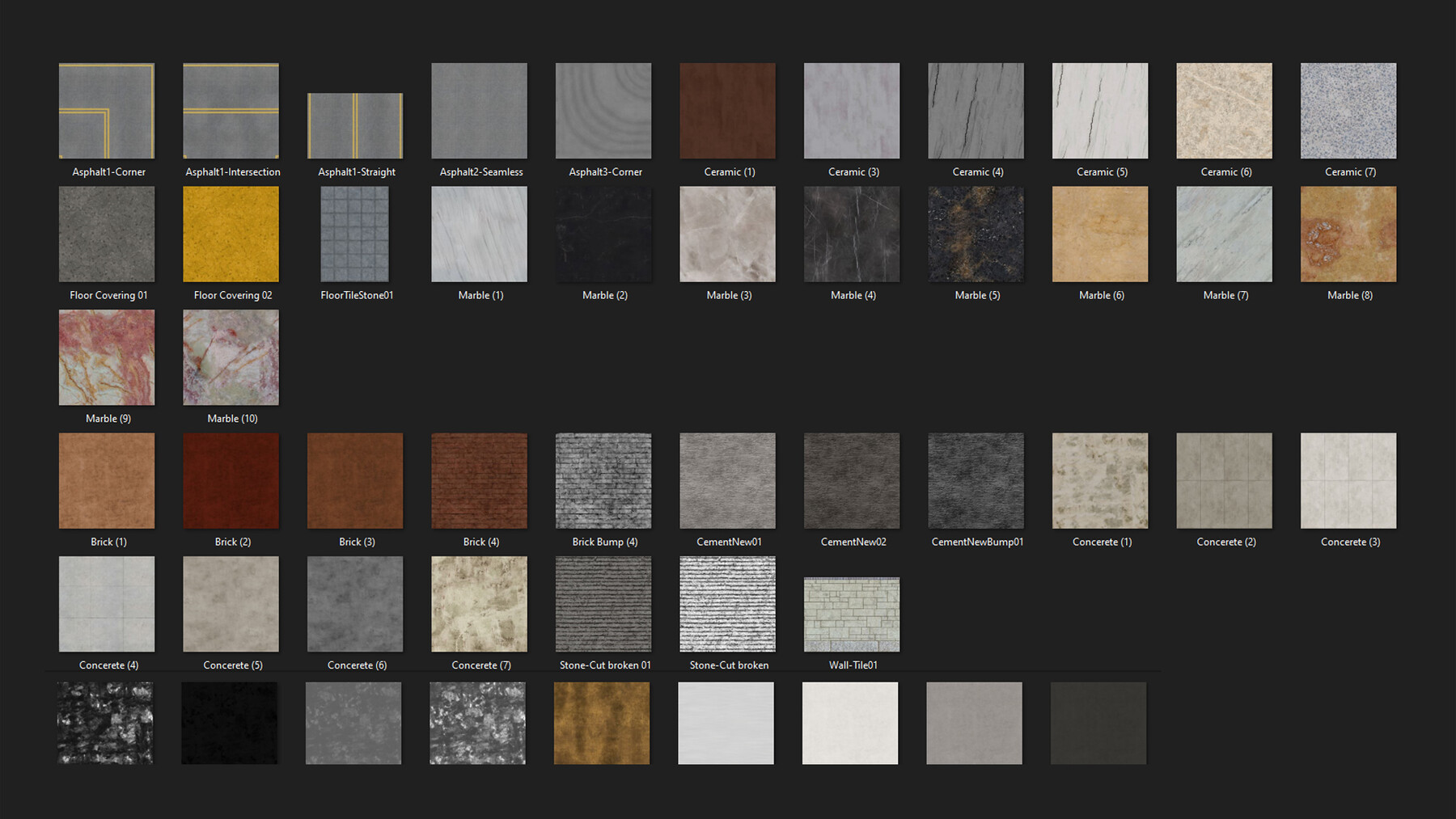Select the dark veined Marble (4) texture

852,234
